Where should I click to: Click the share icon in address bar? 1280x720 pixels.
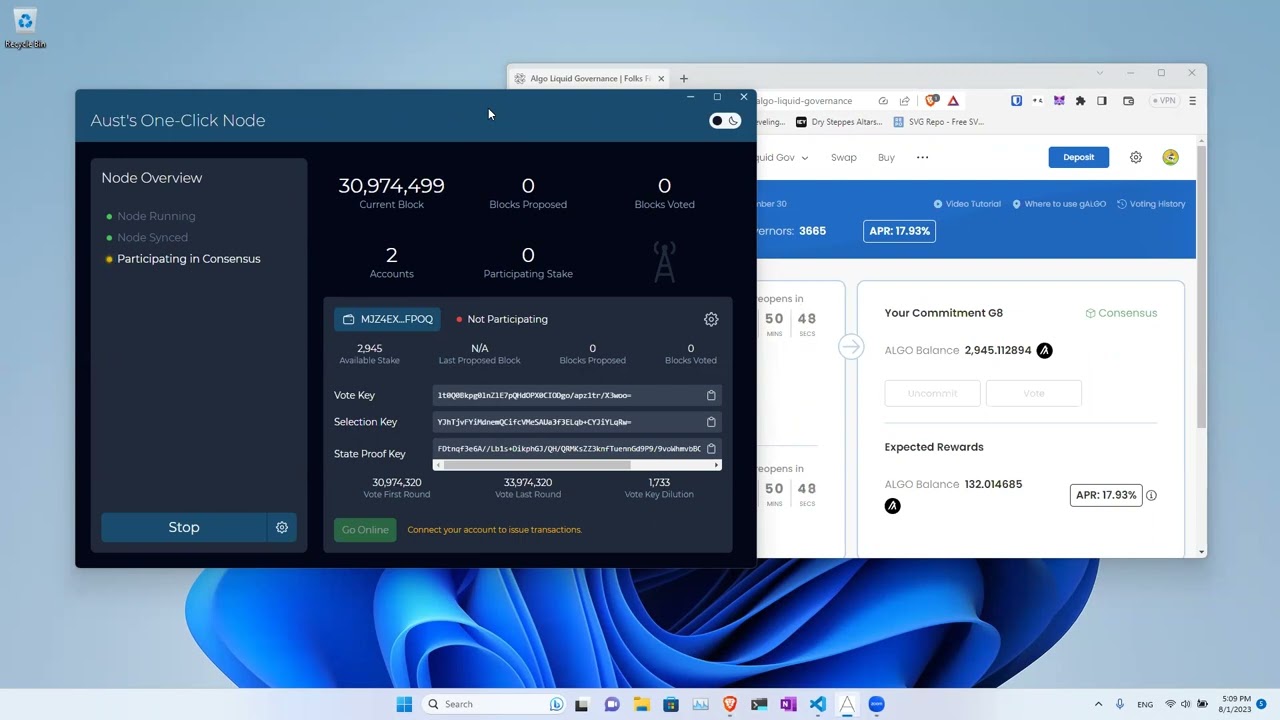[x=904, y=101]
